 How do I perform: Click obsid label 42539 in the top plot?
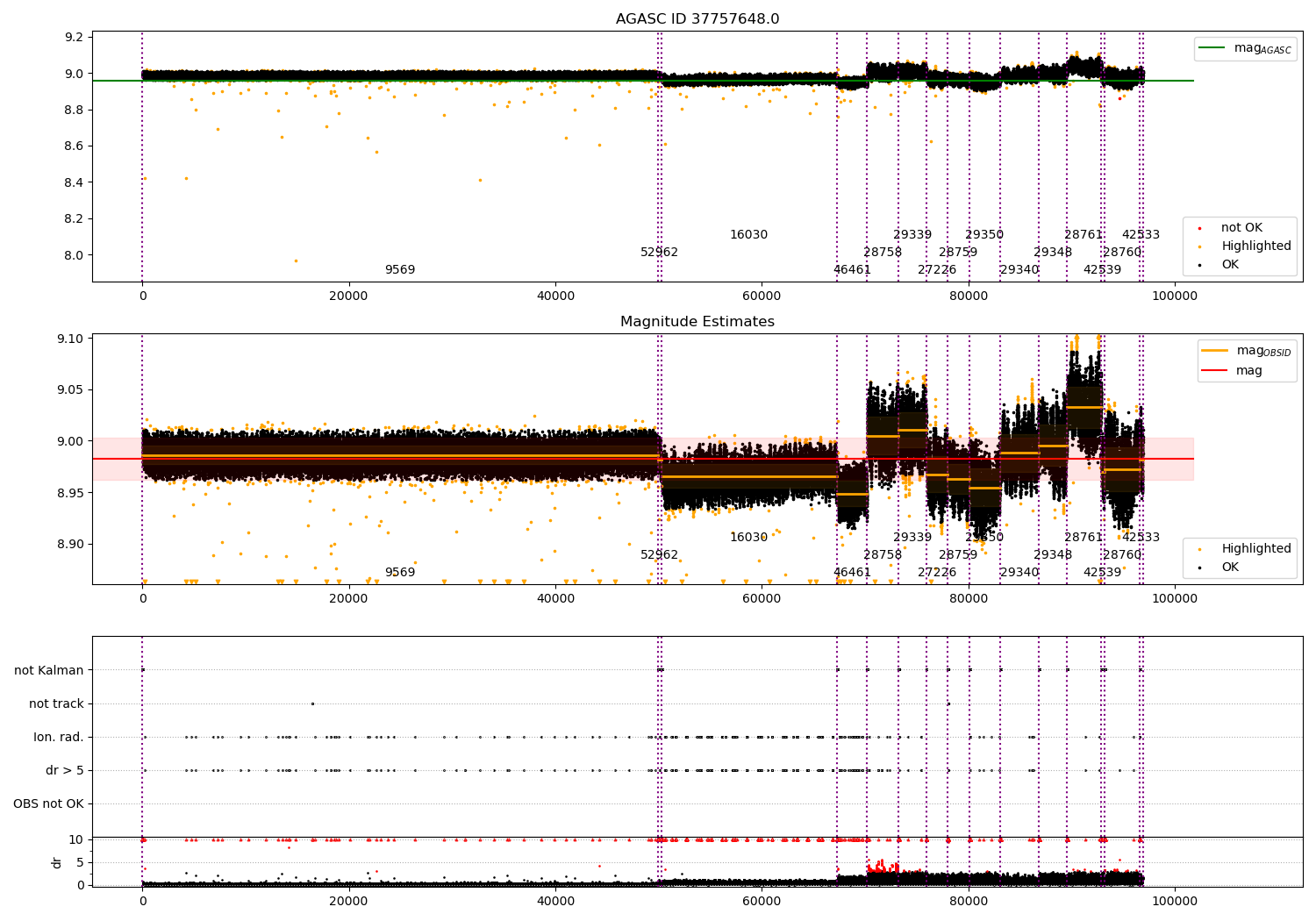(x=1102, y=270)
